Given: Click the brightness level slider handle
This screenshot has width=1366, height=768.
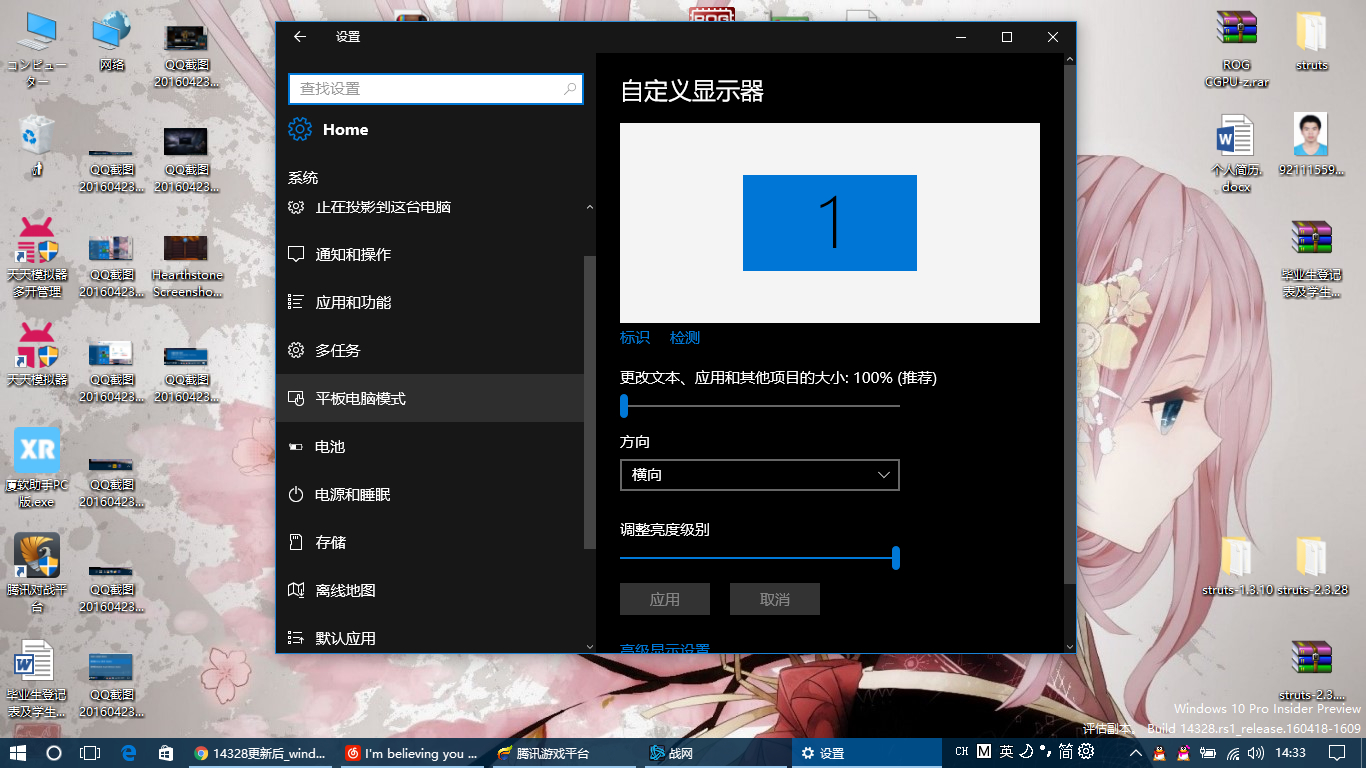Looking at the screenshot, I should click(x=896, y=557).
